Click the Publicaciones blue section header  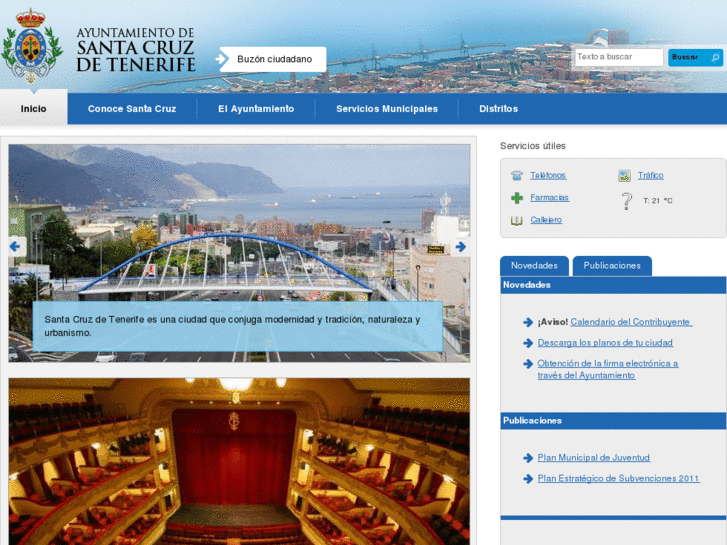coord(613,421)
